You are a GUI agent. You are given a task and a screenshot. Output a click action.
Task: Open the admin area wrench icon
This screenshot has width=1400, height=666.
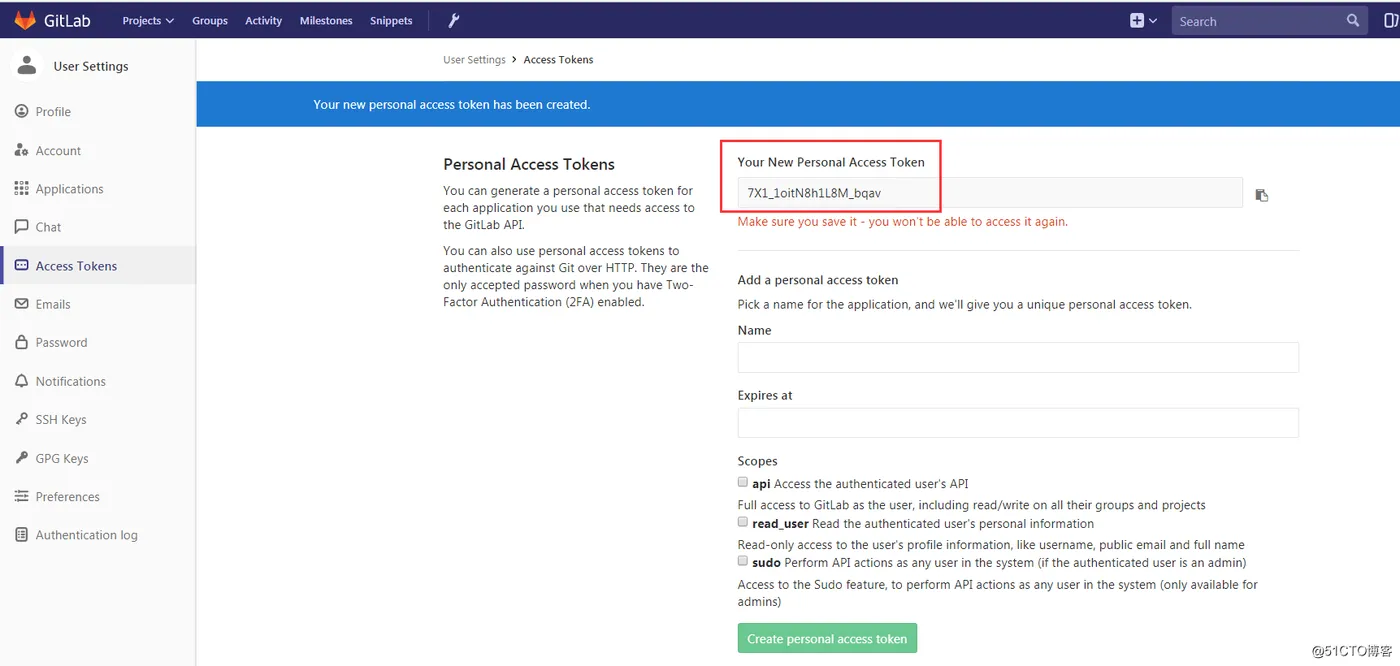[x=453, y=20]
